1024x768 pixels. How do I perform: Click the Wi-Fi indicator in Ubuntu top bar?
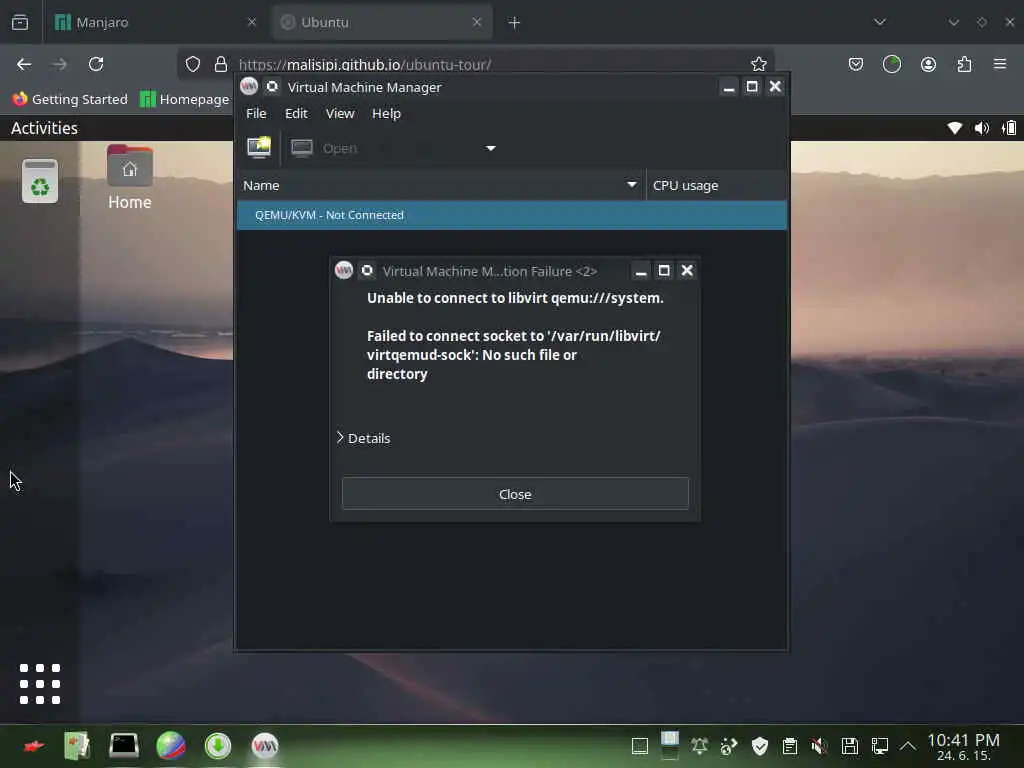pyautogui.click(x=955, y=128)
